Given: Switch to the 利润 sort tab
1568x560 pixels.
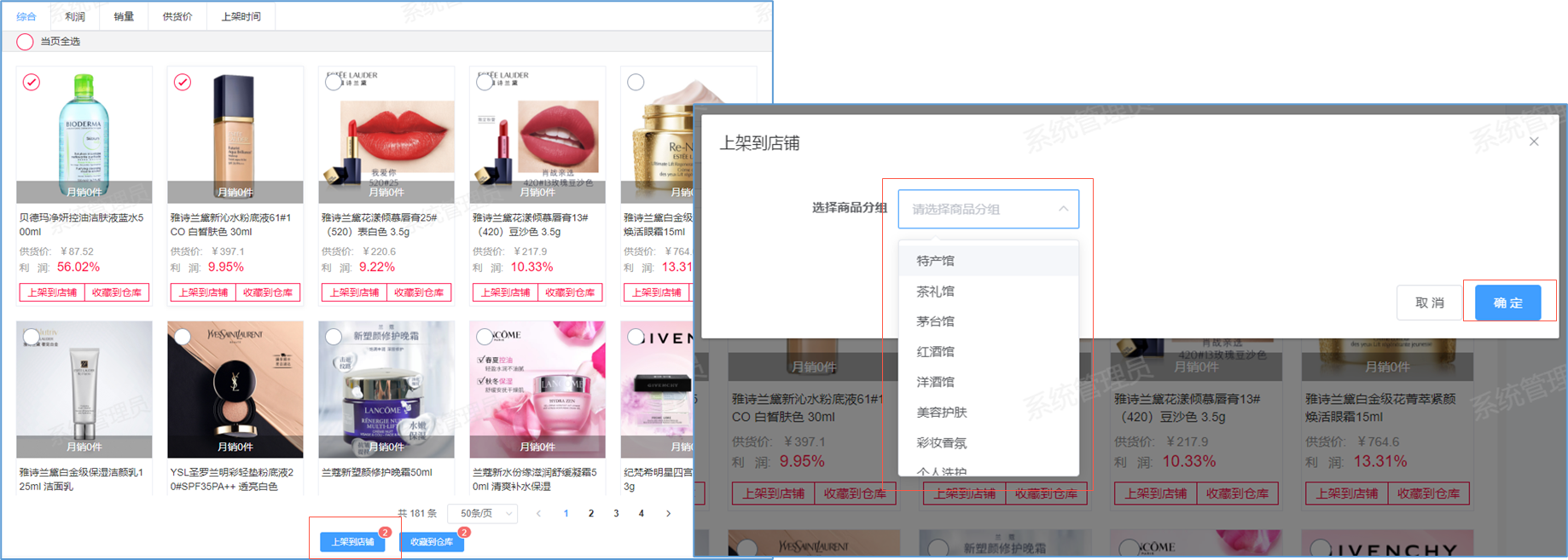Looking at the screenshot, I should [x=75, y=16].
